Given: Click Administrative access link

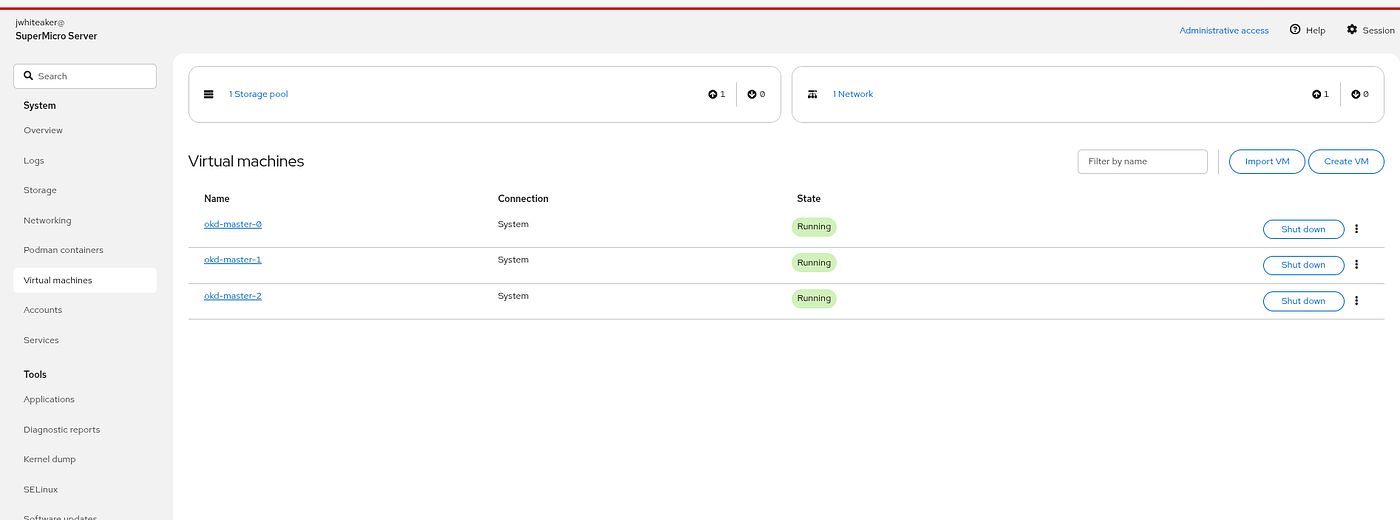Looking at the screenshot, I should pyautogui.click(x=1224, y=30).
